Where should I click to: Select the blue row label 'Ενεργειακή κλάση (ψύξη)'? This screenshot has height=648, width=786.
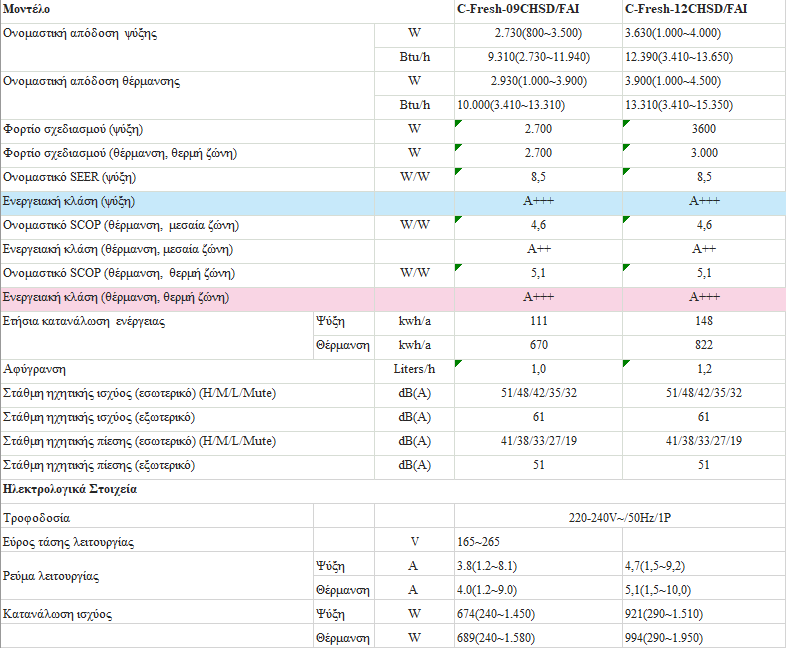[69, 201]
